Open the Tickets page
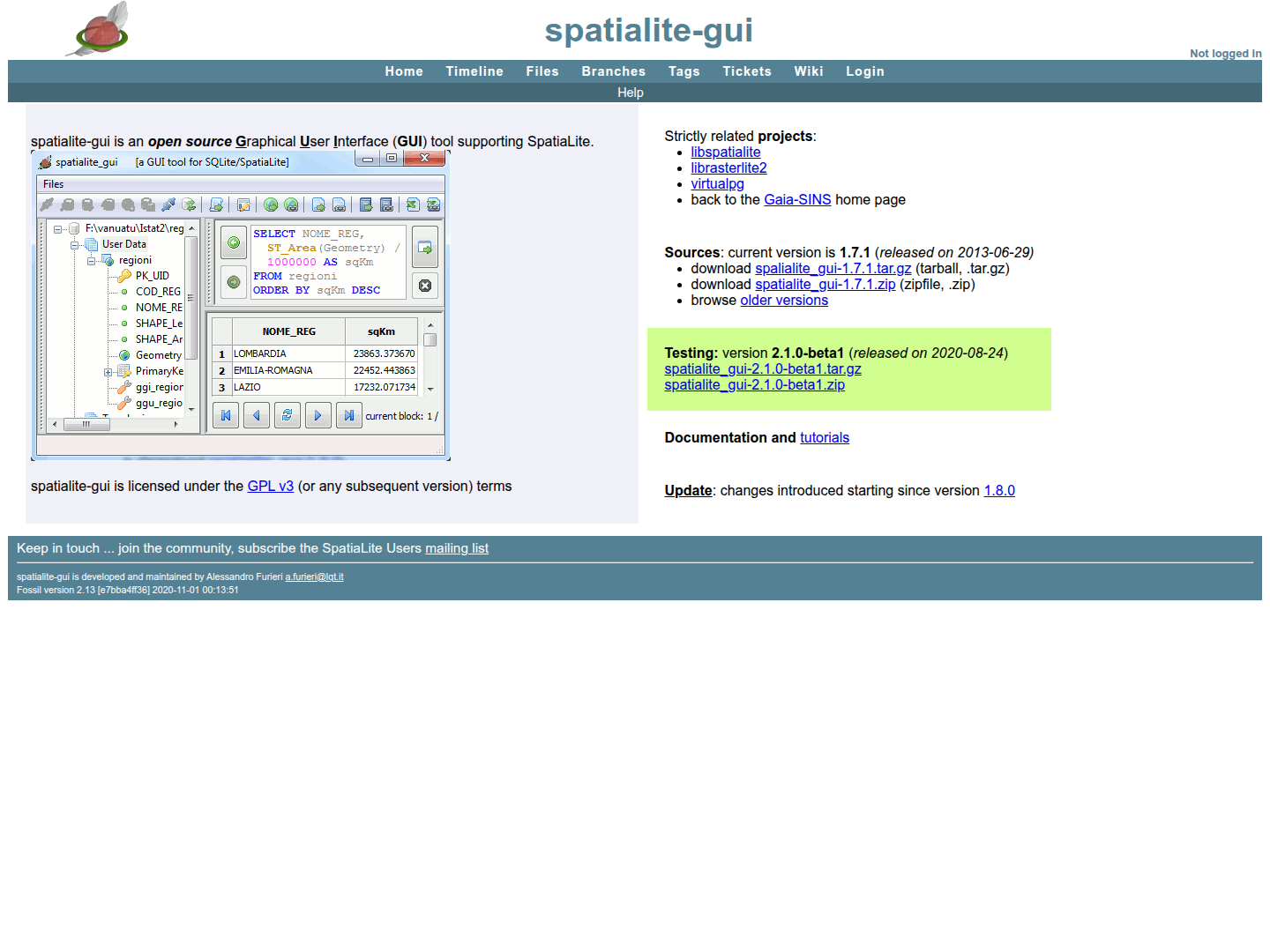 [x=747, y=71]
